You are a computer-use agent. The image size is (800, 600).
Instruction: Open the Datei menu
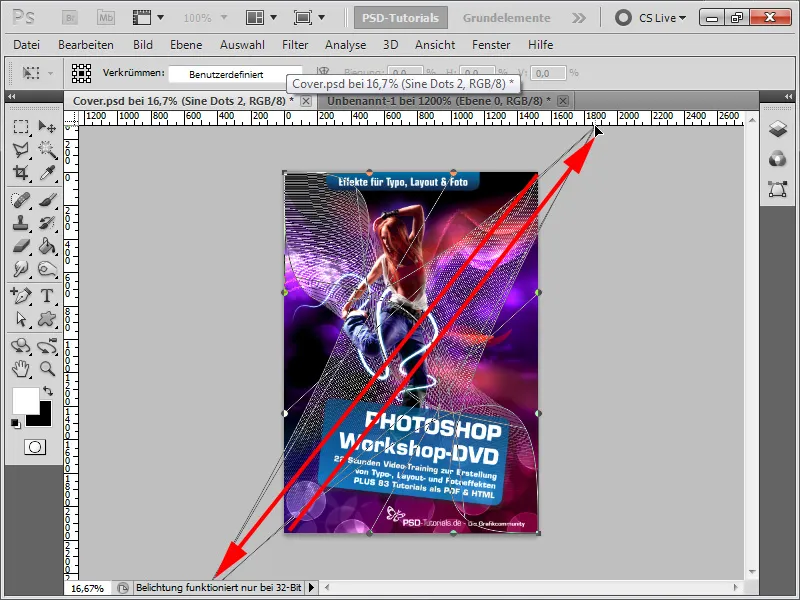[x=27, y=45]
